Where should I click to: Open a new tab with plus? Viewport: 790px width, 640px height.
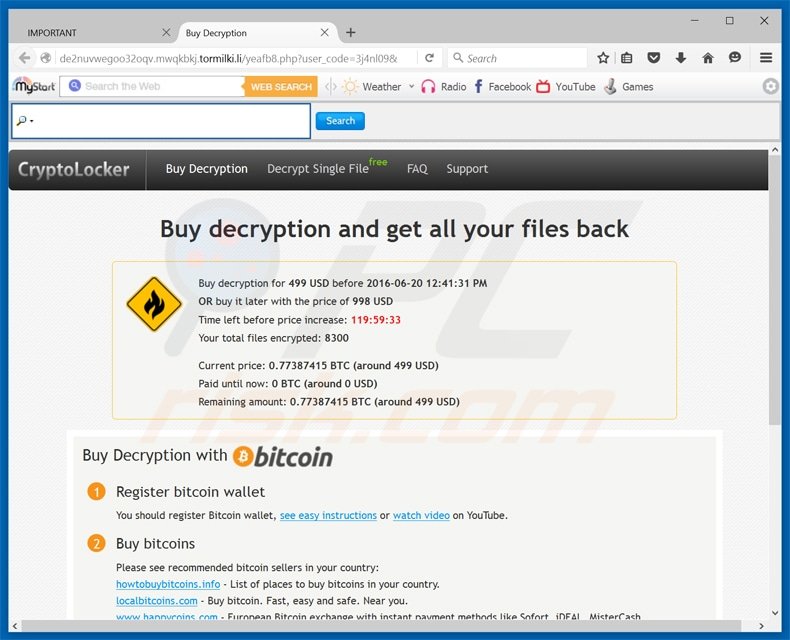(351, 33)
